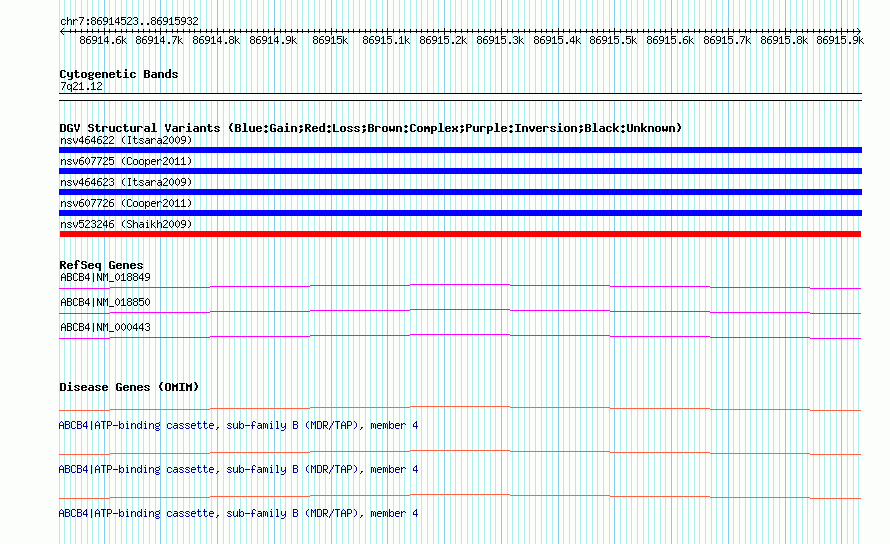Click the chr7:86914523..86915932 coordinate label

129,22
